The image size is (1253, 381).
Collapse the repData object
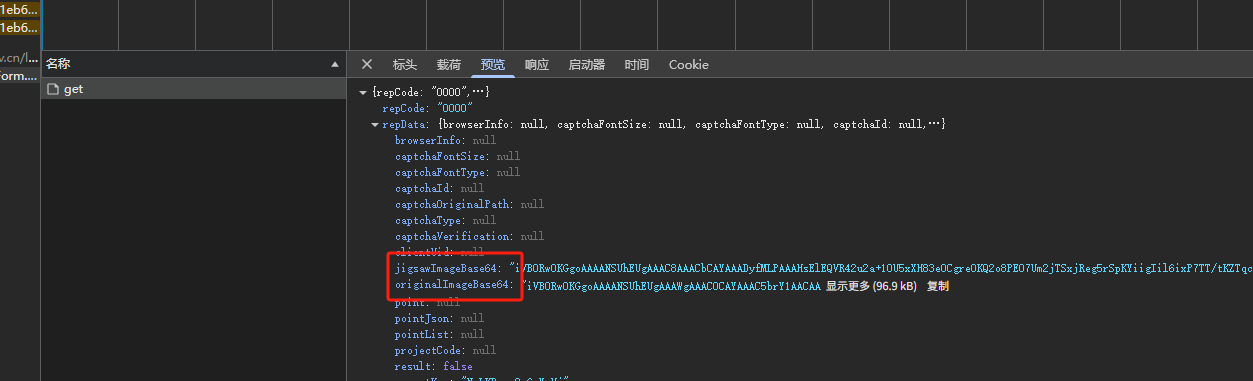pos(375,124)
